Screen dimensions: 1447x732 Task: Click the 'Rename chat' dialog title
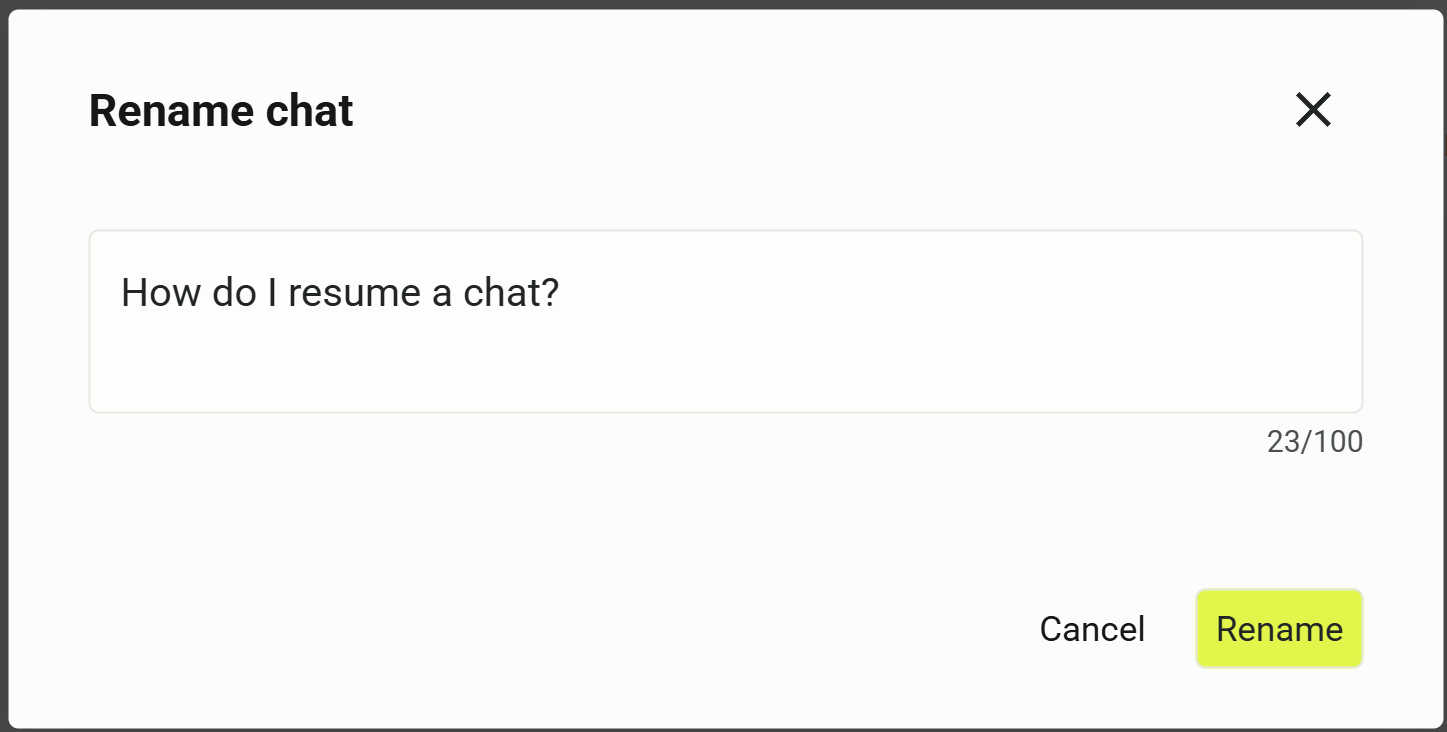coord(220,110)
